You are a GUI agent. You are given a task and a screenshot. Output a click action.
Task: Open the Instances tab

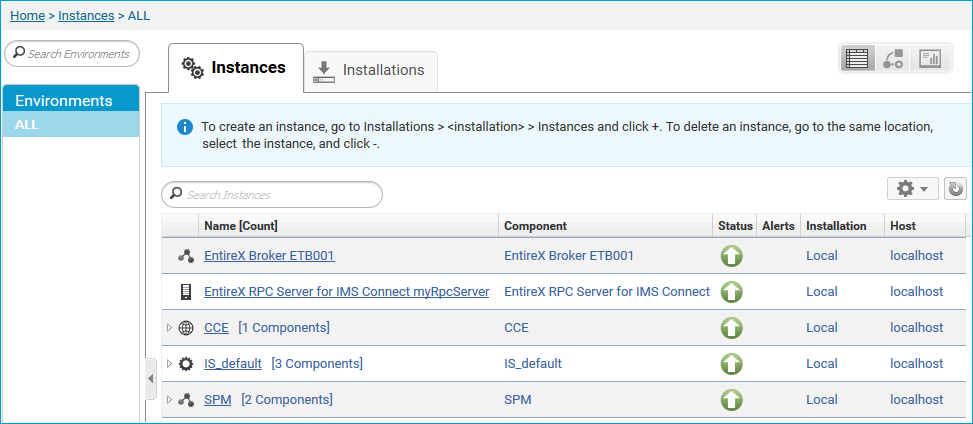coord(236,68)
